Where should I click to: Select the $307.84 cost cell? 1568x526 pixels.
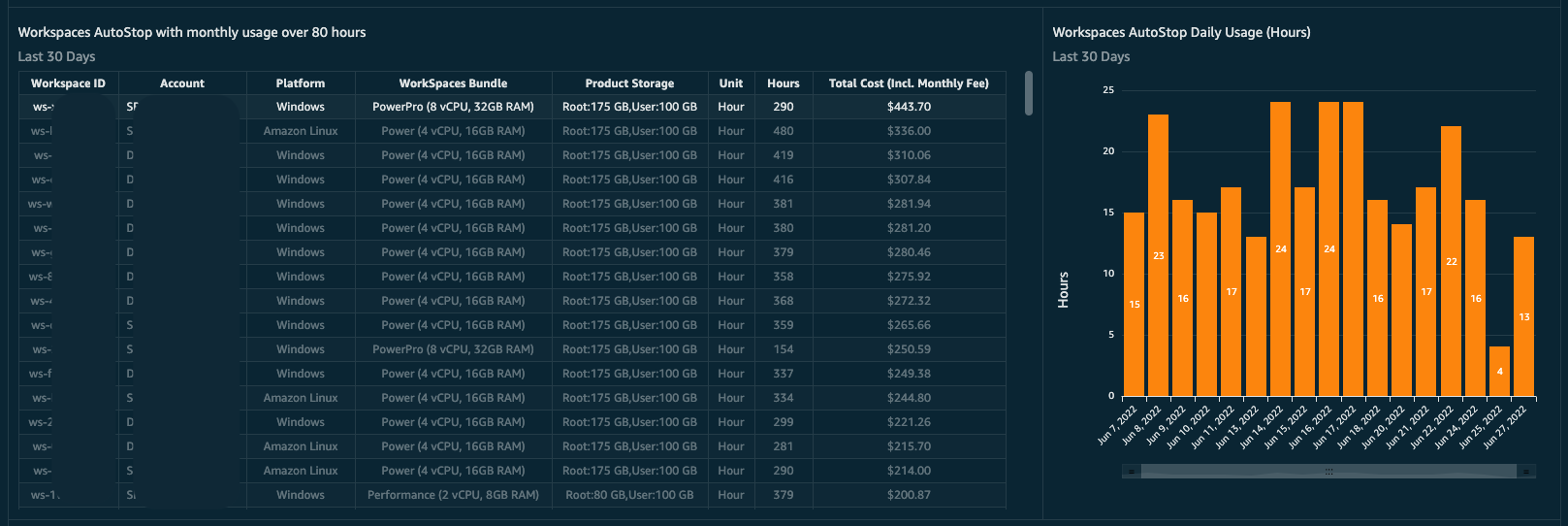coord(909,180)
